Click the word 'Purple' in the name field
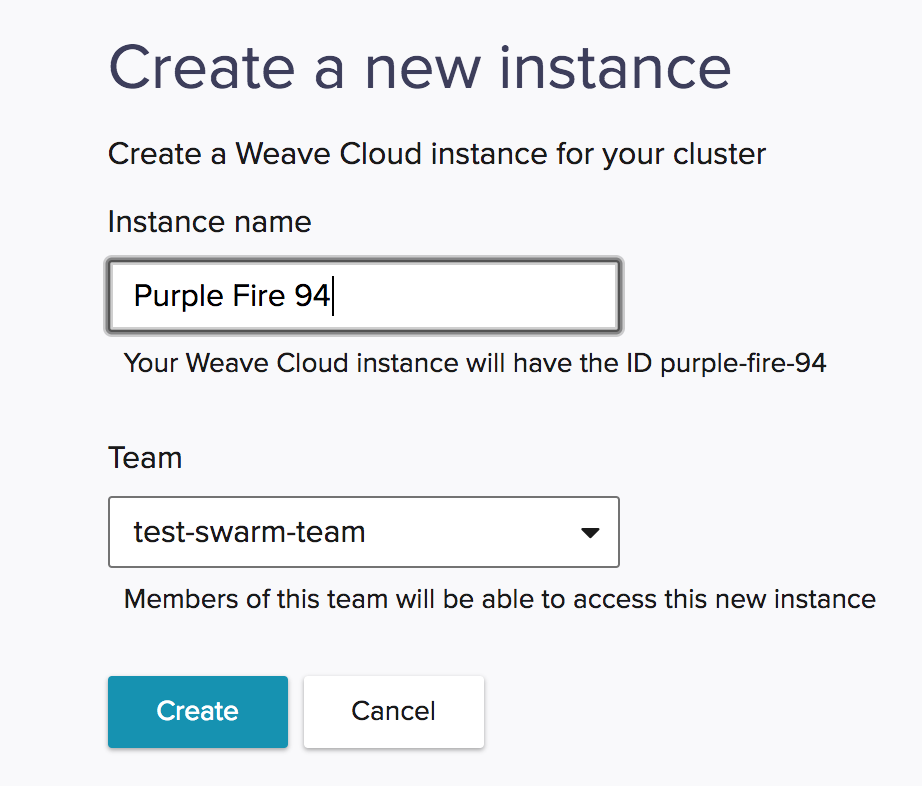 [x=179, y=296]
